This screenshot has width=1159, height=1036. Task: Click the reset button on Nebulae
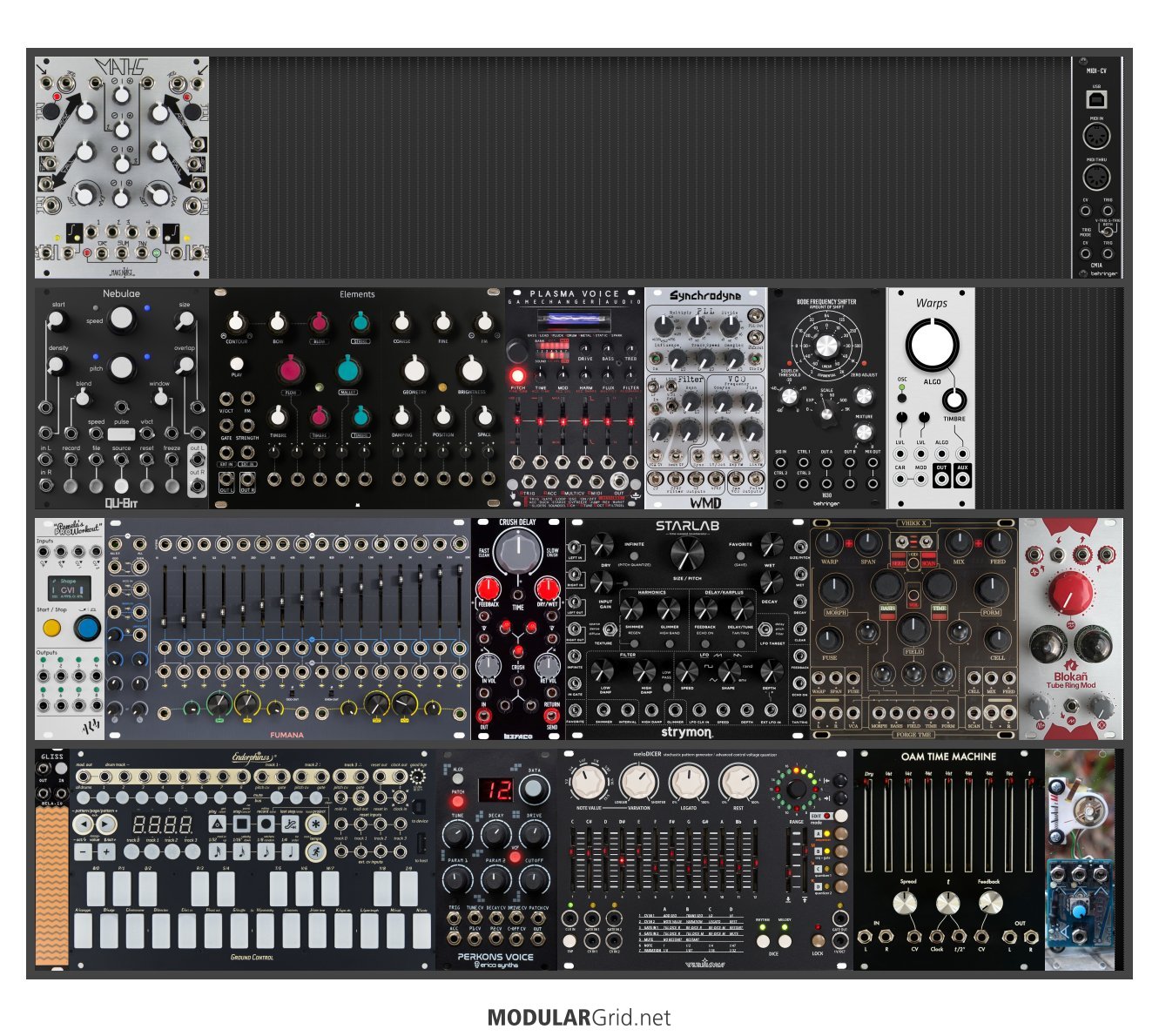(147, 484)
